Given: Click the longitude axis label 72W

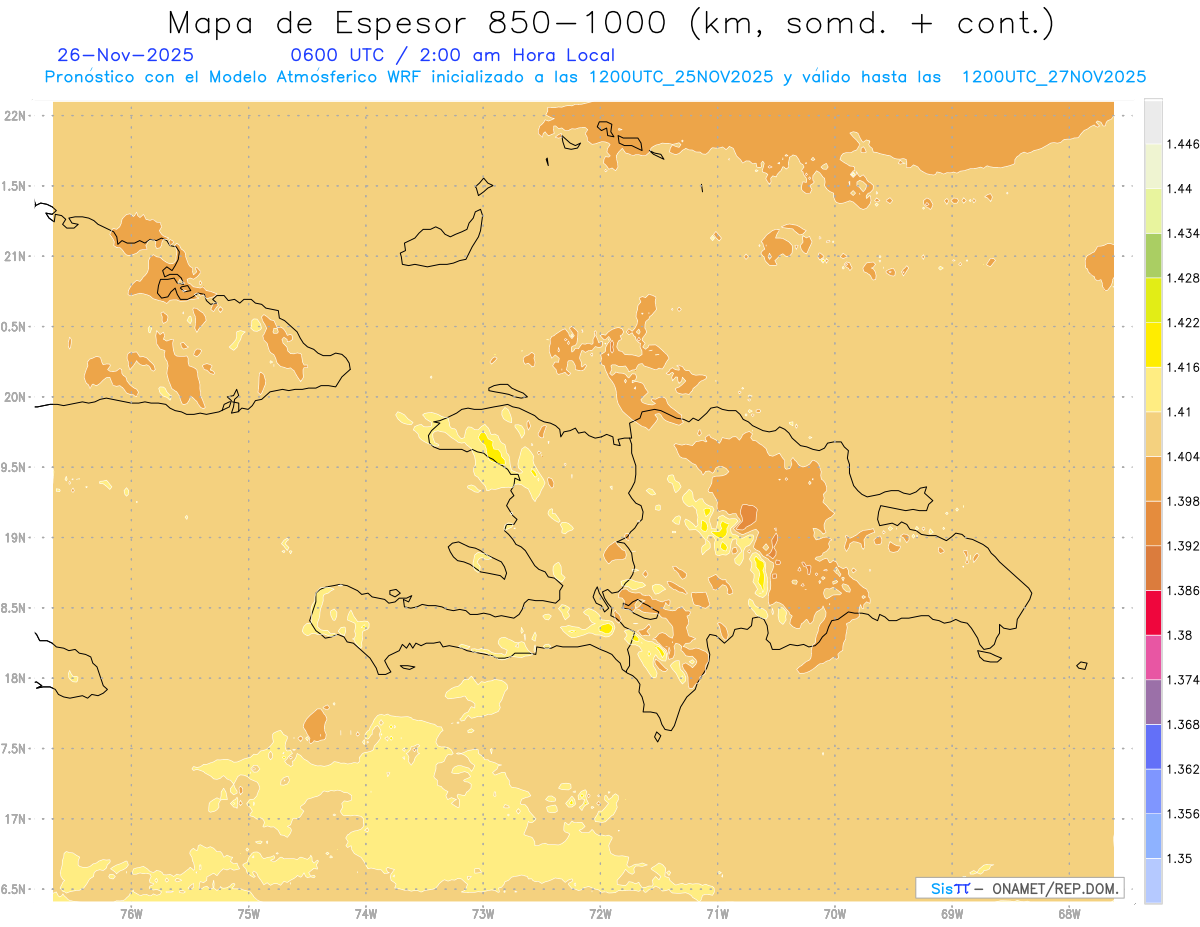Looking at the screenshot, I should coord(600,914).
